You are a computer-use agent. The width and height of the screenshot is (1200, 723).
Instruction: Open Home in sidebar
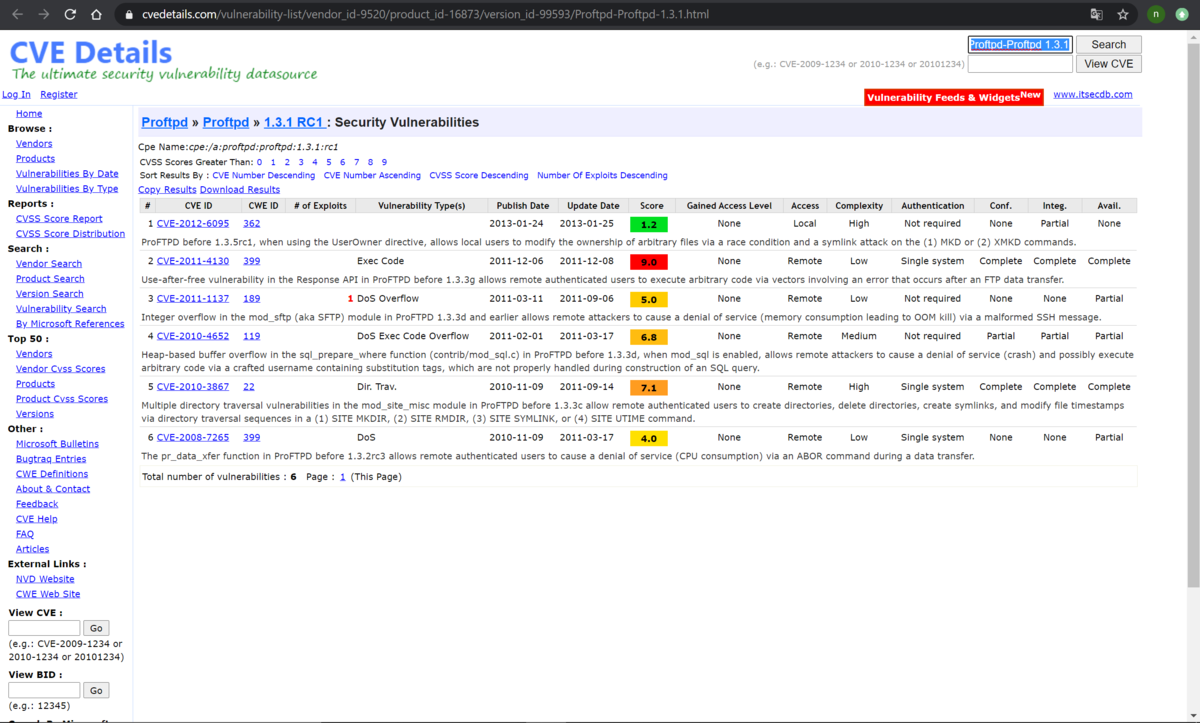point(29,114)
